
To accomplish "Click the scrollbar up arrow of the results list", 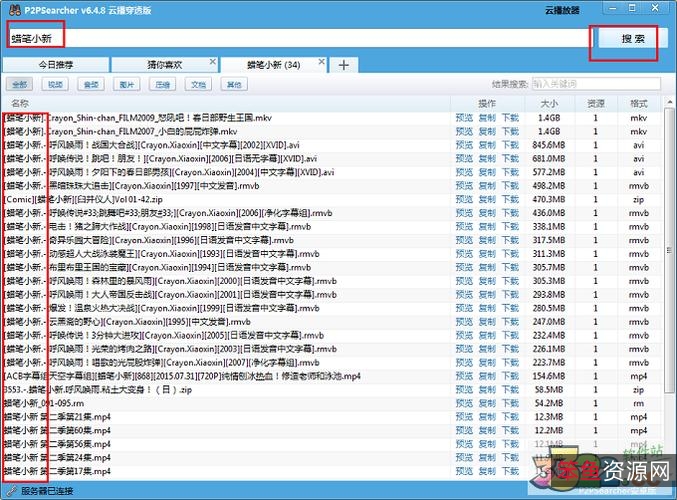I will pos(669,103).
